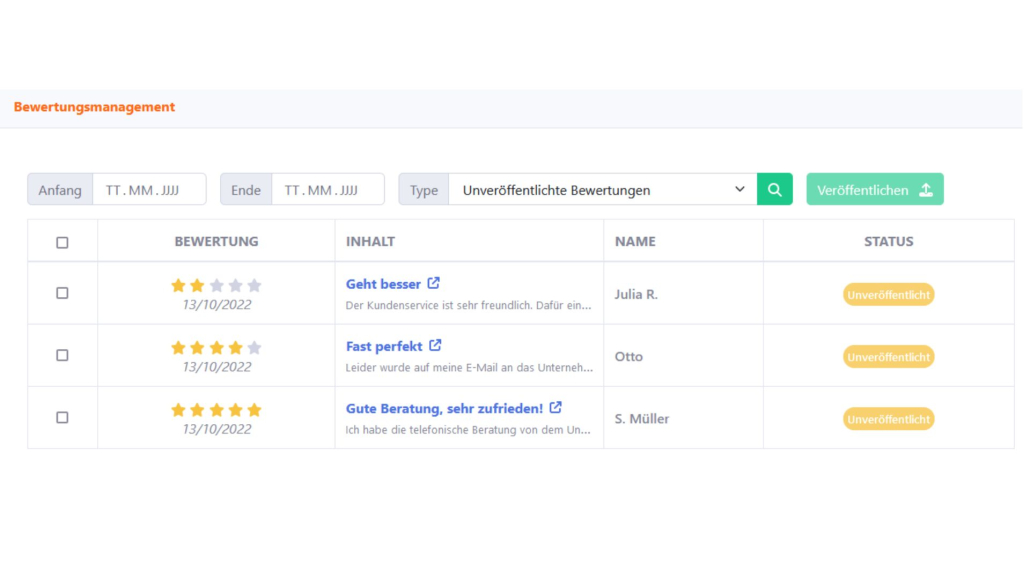The image size is (1030, 579).
Task: Open external link icon beside 'Gute Beratung, sehr zufrieden!'
Action: coord(556,408)
